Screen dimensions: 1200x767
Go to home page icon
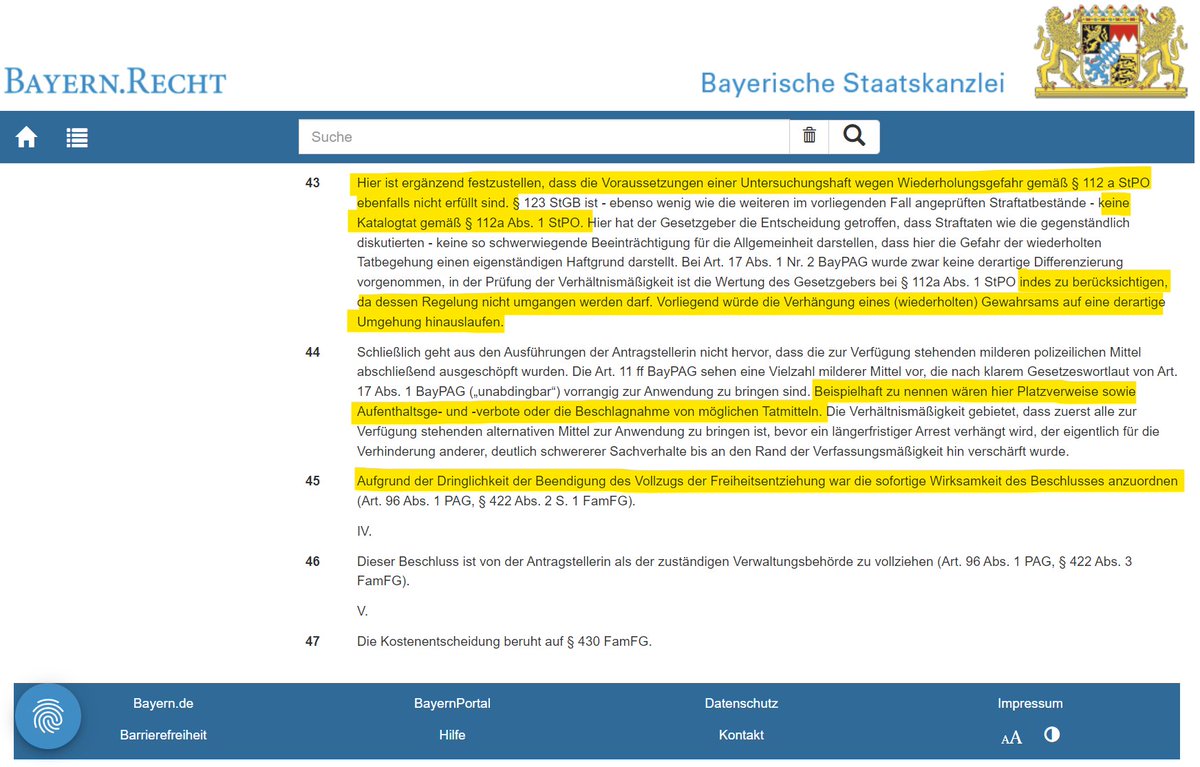[26, 137]
